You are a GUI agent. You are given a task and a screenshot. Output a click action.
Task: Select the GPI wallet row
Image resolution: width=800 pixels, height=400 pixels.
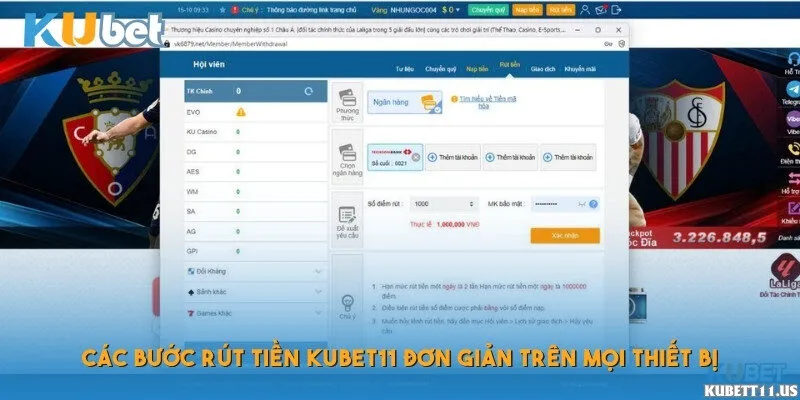tap(256, 252)
